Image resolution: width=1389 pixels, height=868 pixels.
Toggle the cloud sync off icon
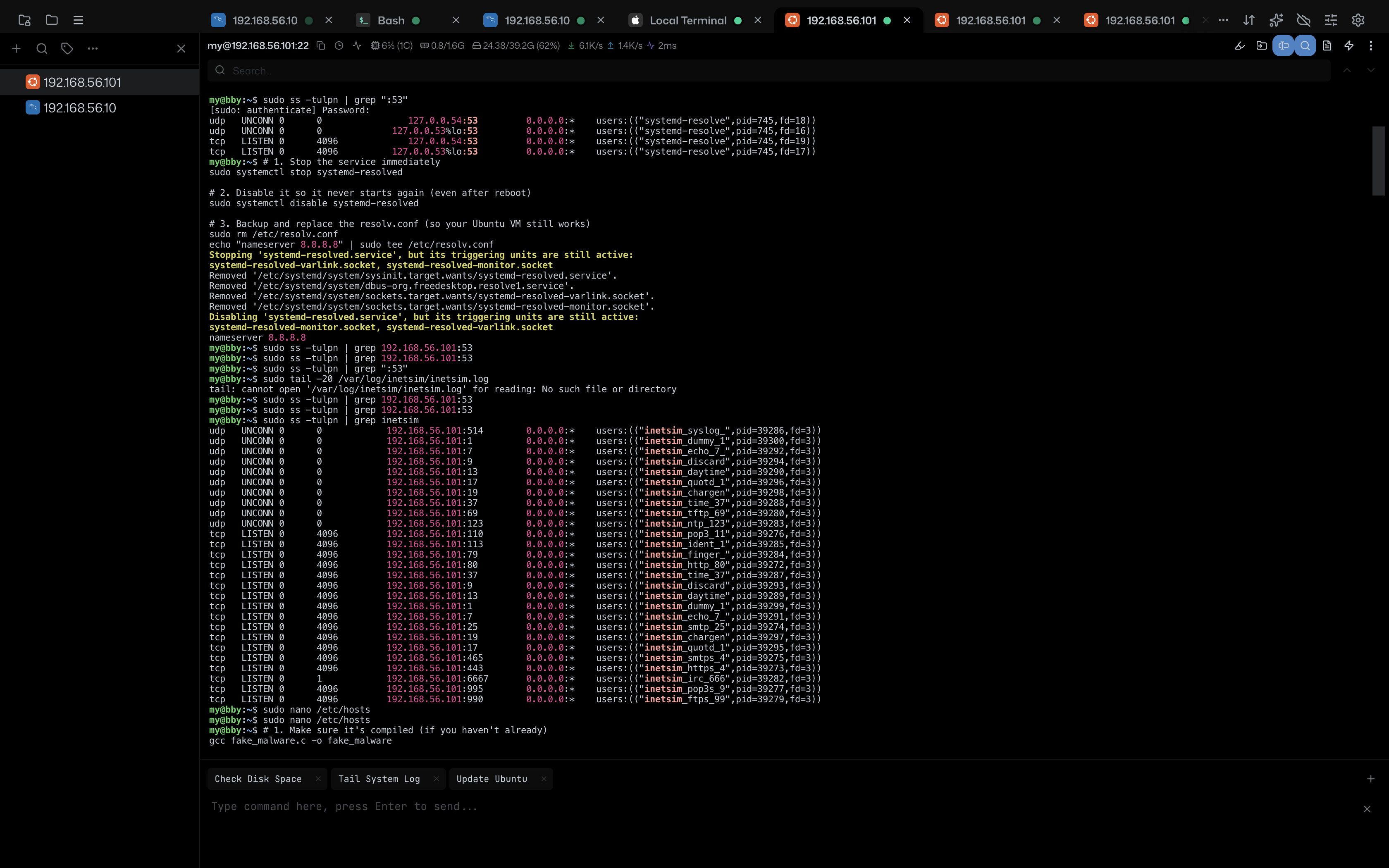pyautogui.click(x=1303, y=20)
